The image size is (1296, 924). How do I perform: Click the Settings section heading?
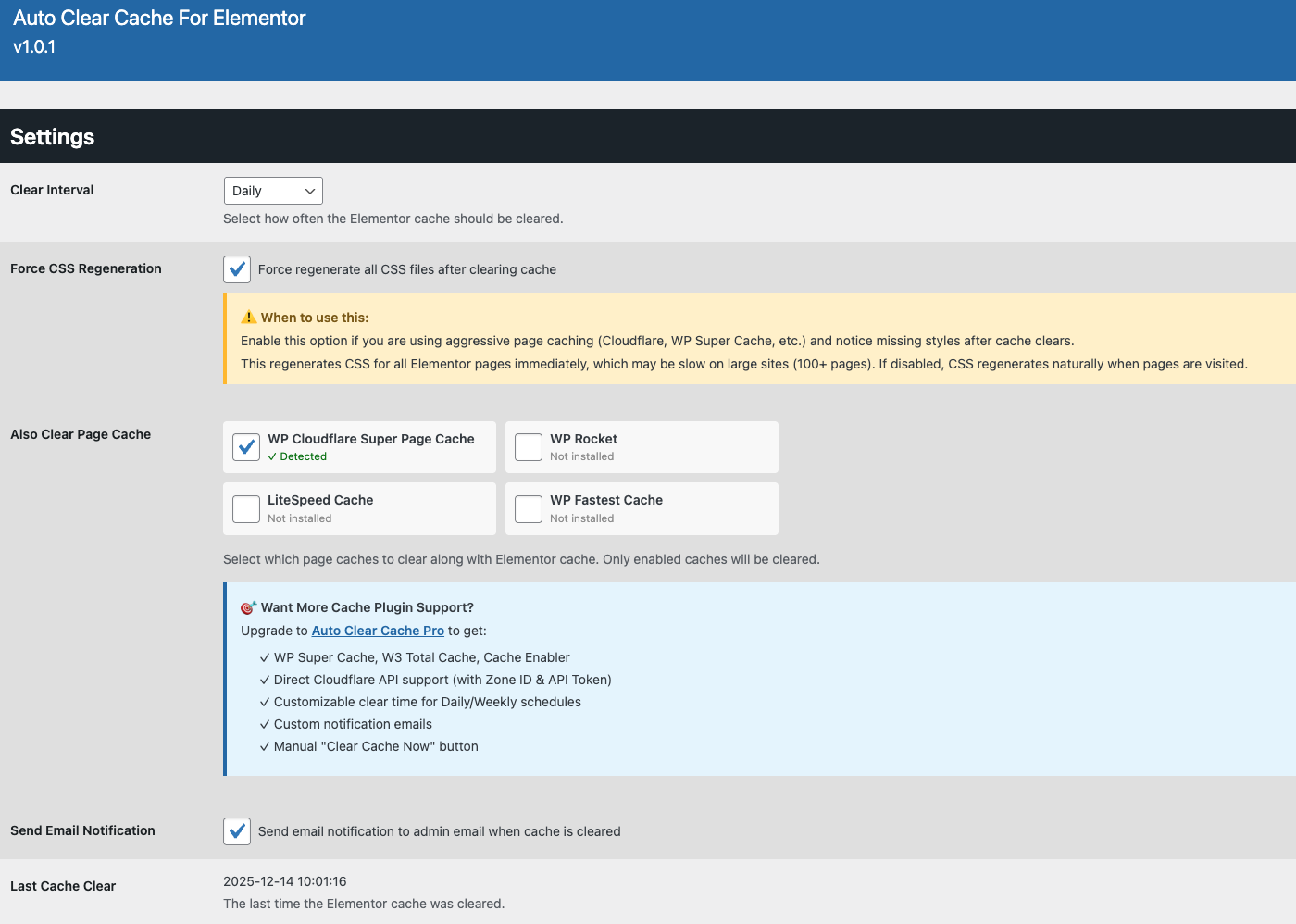53,137
